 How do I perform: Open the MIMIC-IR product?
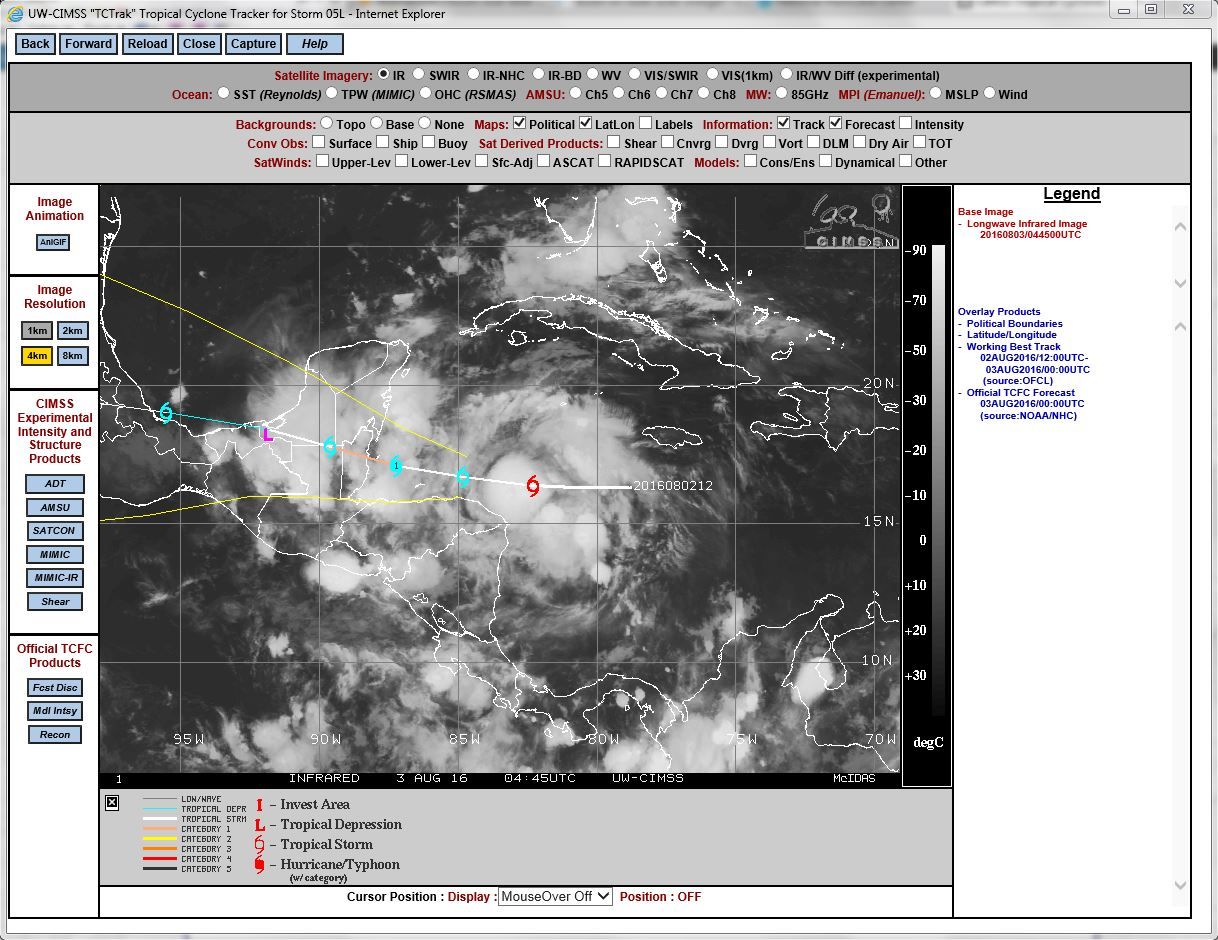pos(55,578)
